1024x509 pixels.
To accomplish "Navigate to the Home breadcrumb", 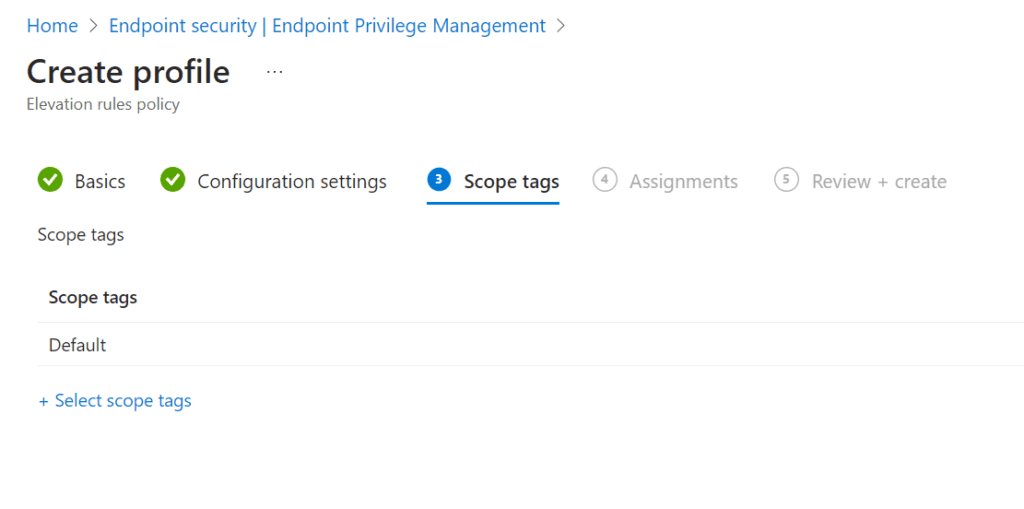I will point(52,26).
